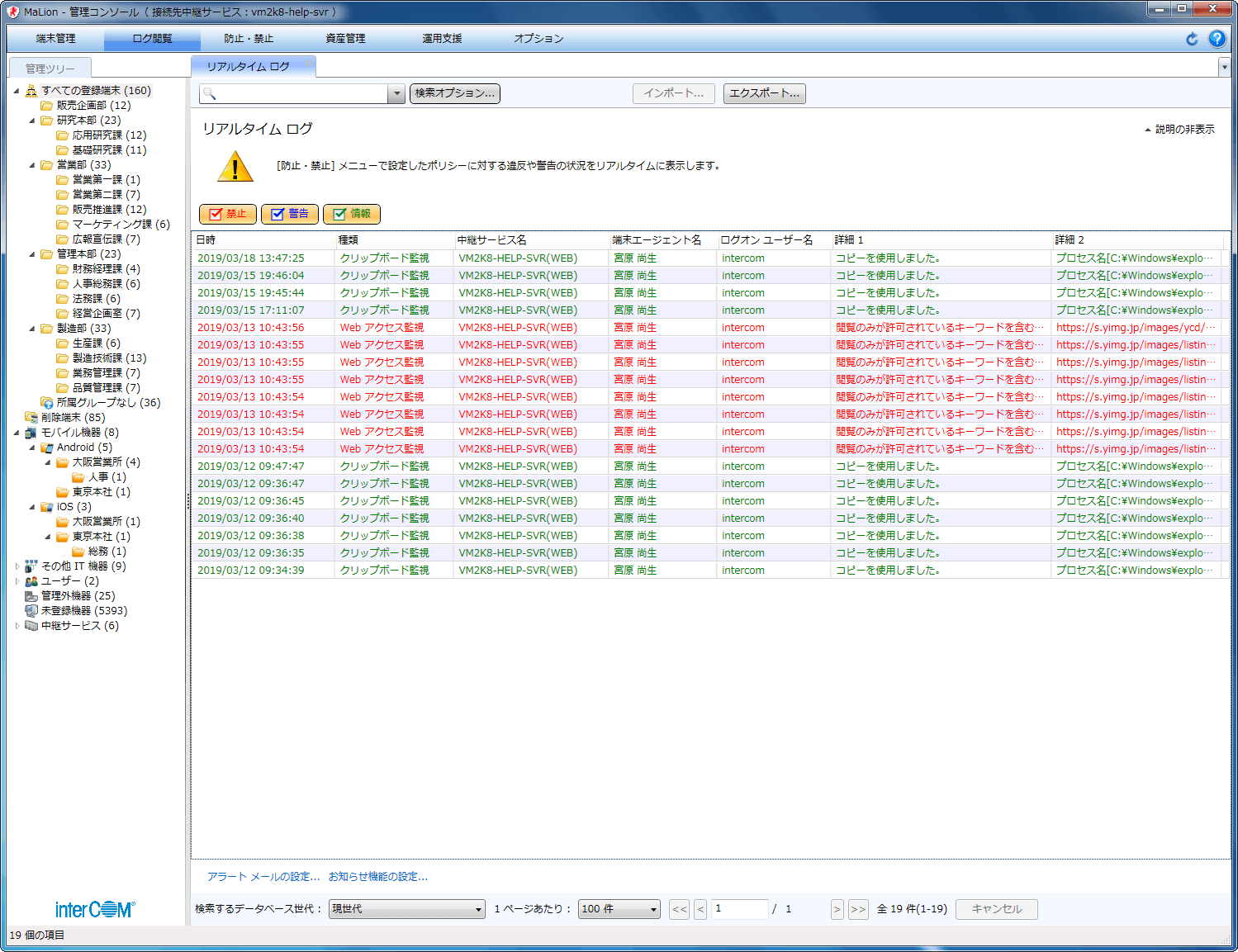Click the users (ユーザー) tree icon

31,581
